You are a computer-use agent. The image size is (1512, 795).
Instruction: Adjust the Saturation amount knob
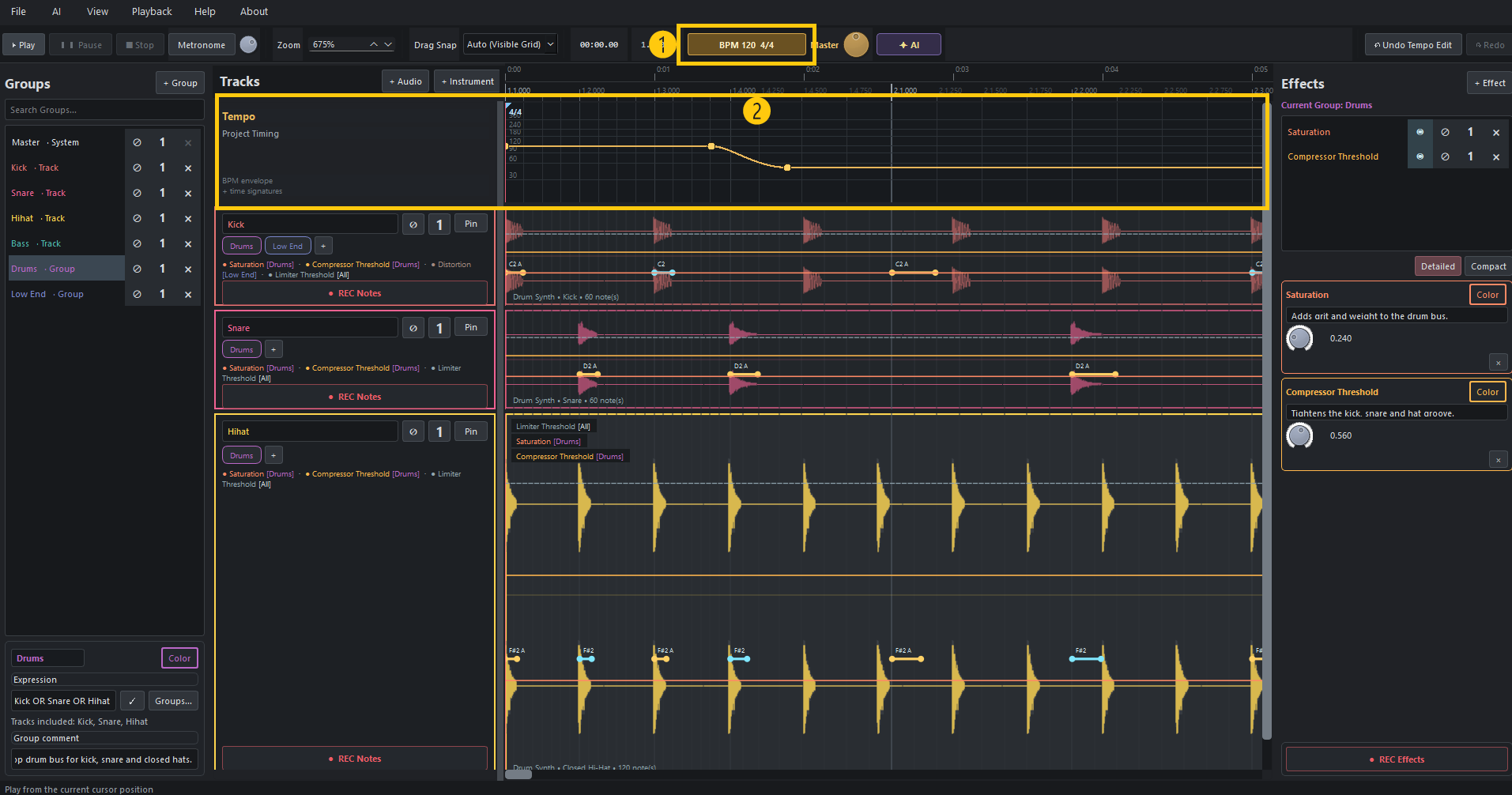pyautogui.click(x=1299, y=338)
